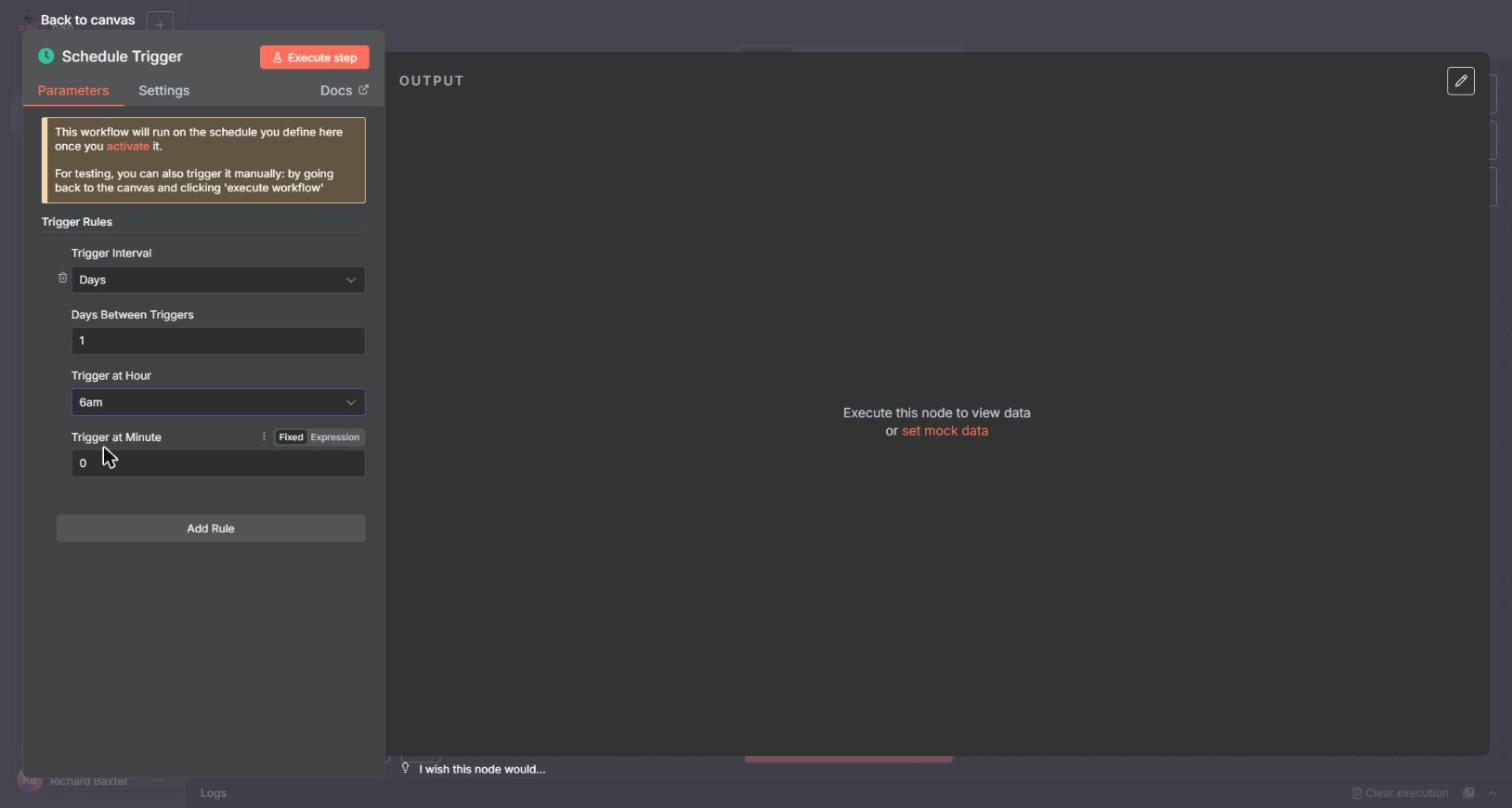Switch to the Settings tab

(x=164, y=90)
